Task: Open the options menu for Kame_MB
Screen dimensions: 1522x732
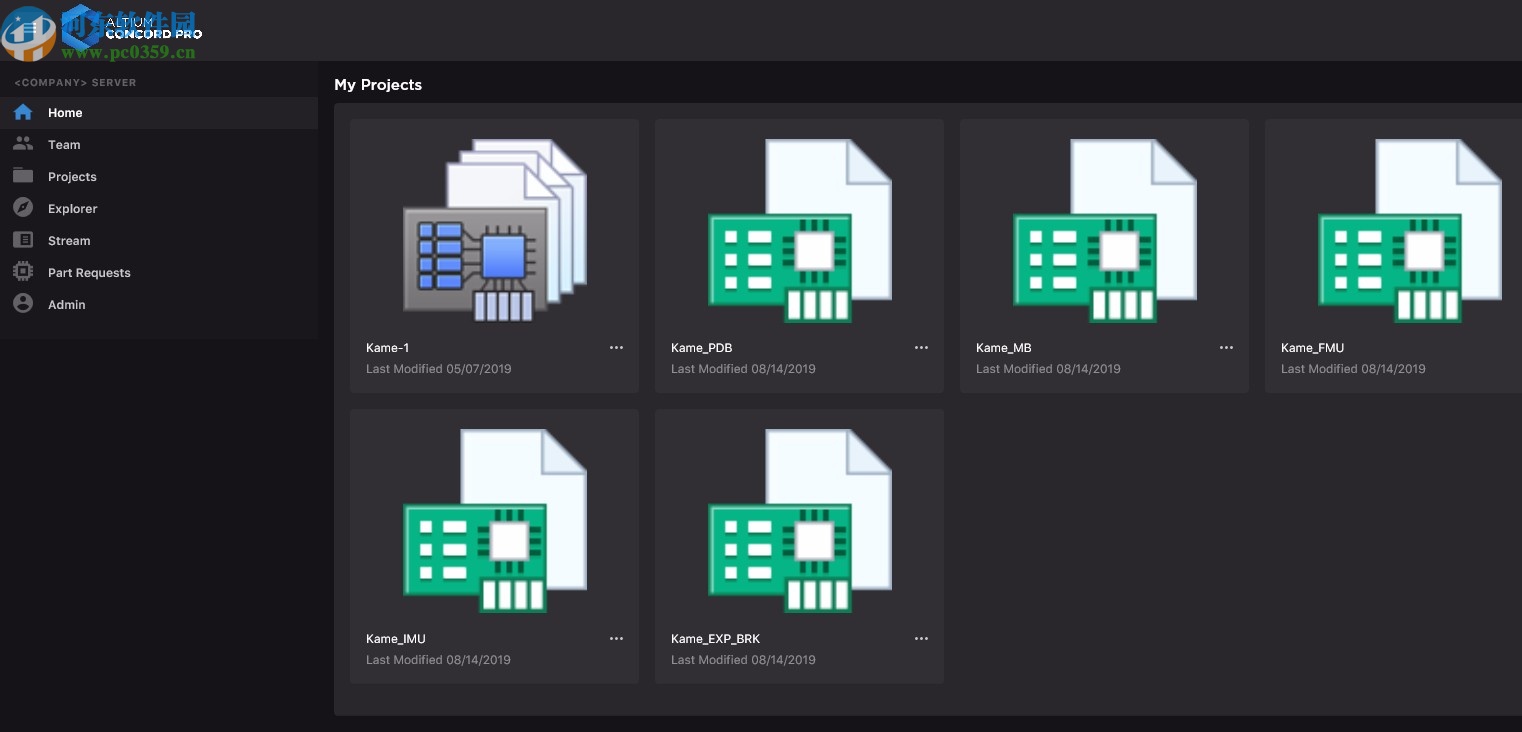Action: coord(1226,347)
